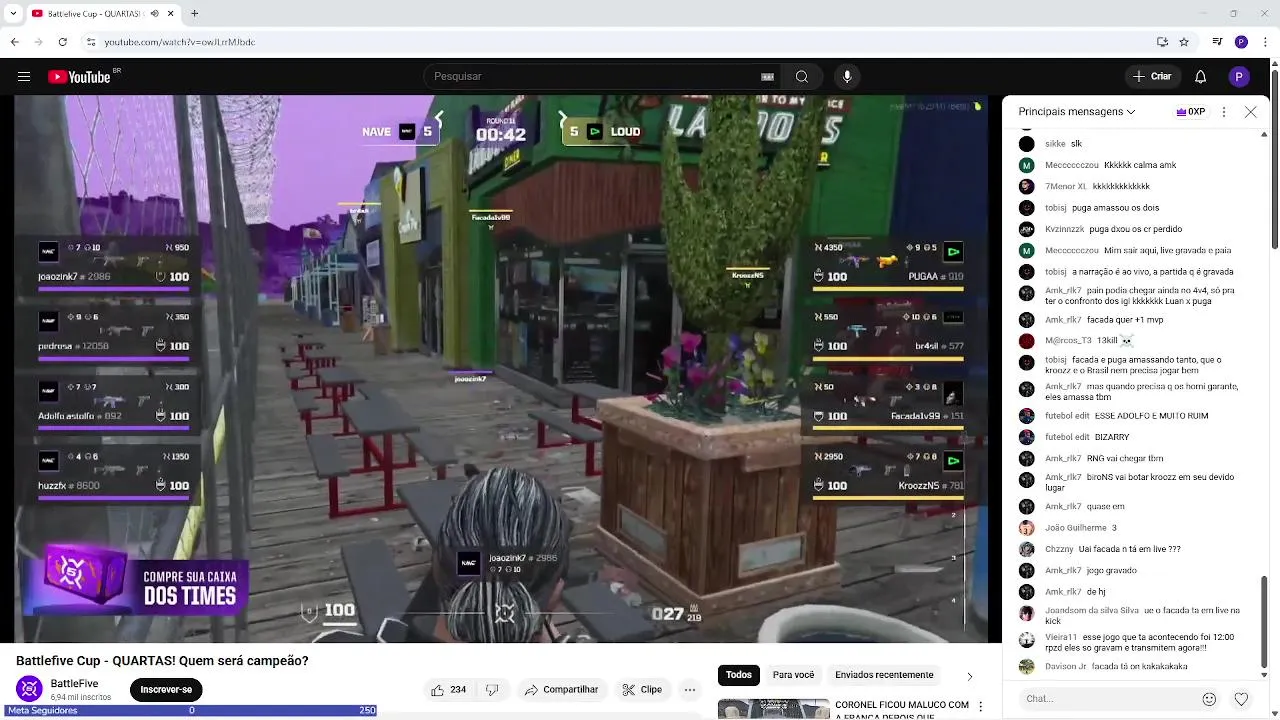Click Compartilhar share button

point(561,690)
